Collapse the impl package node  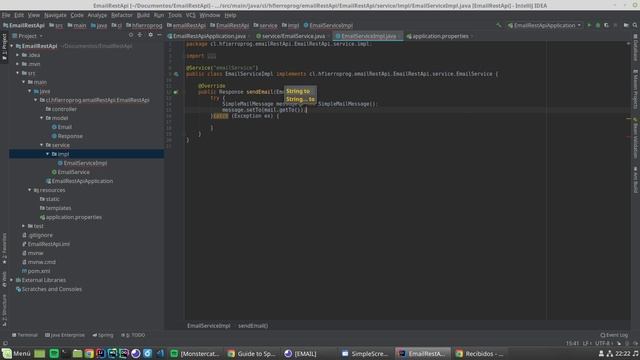point(48,154)
